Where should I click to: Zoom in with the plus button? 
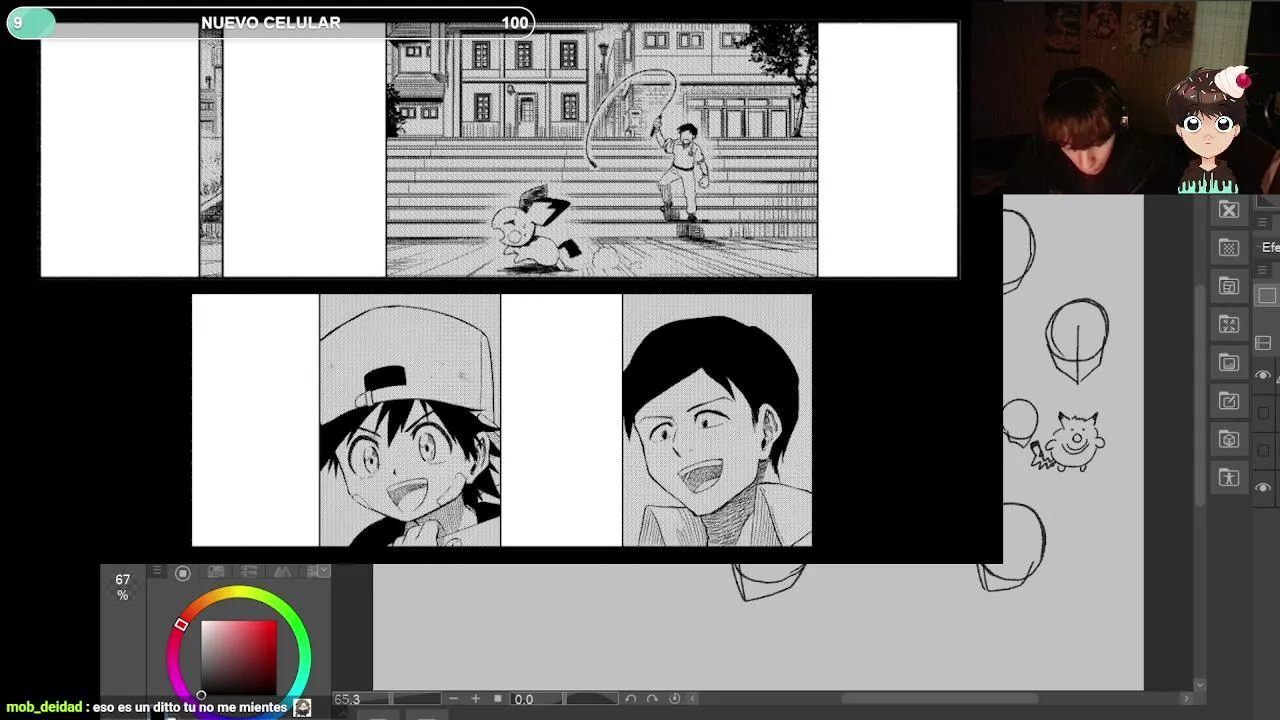tap(476, 699)
